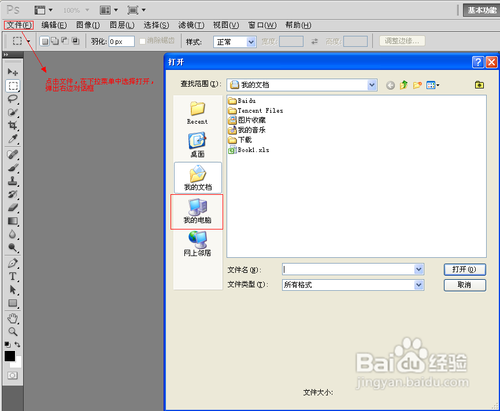Open the 图层(L) menu
This screenshot has height=411, width=500.
pos(122,25)
